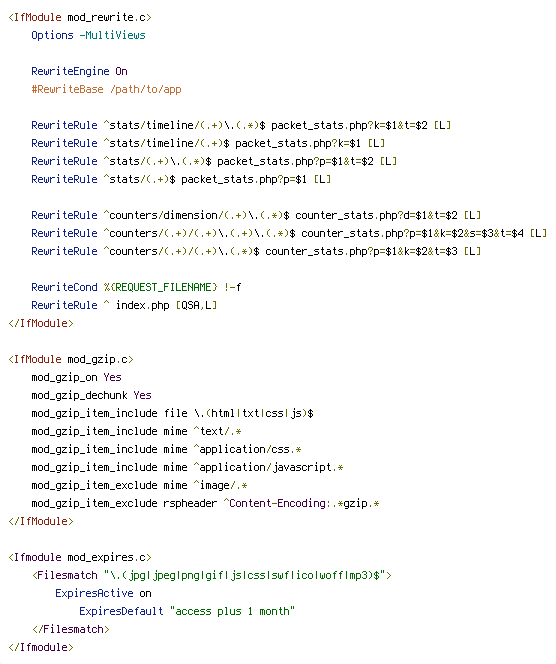Click the IfModule mod_gzip.c opening tag
The image size is (556, 664).
[71, 359]
